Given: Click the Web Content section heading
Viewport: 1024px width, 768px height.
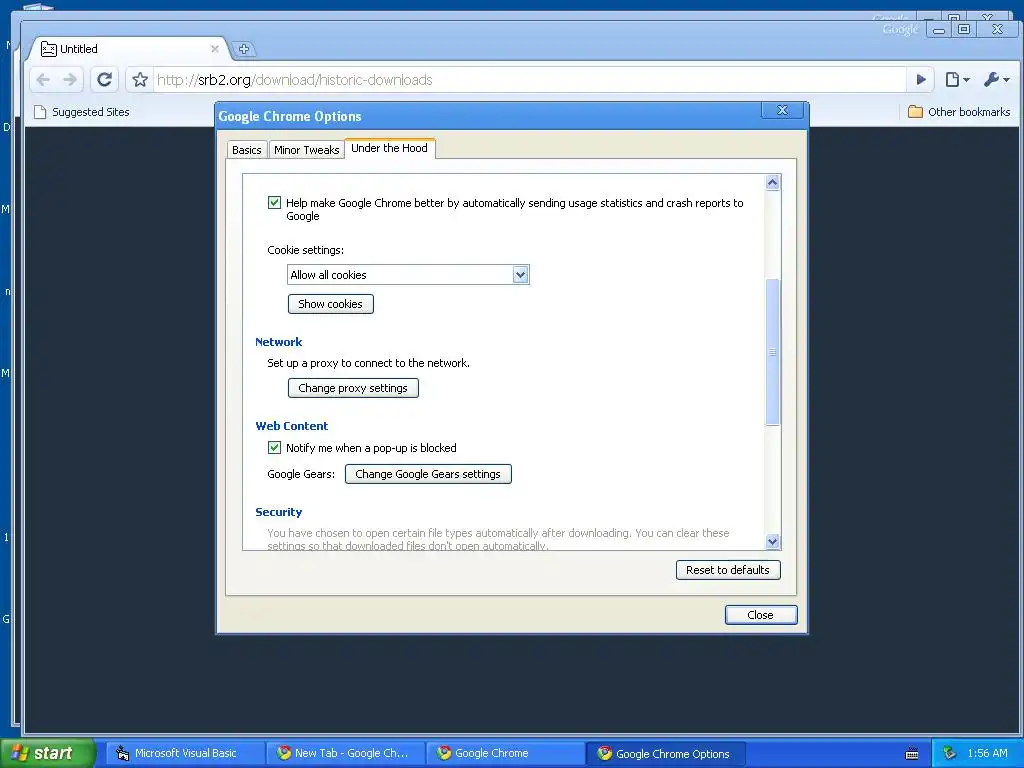Looking at the screenshot, I should pos(292,426).
